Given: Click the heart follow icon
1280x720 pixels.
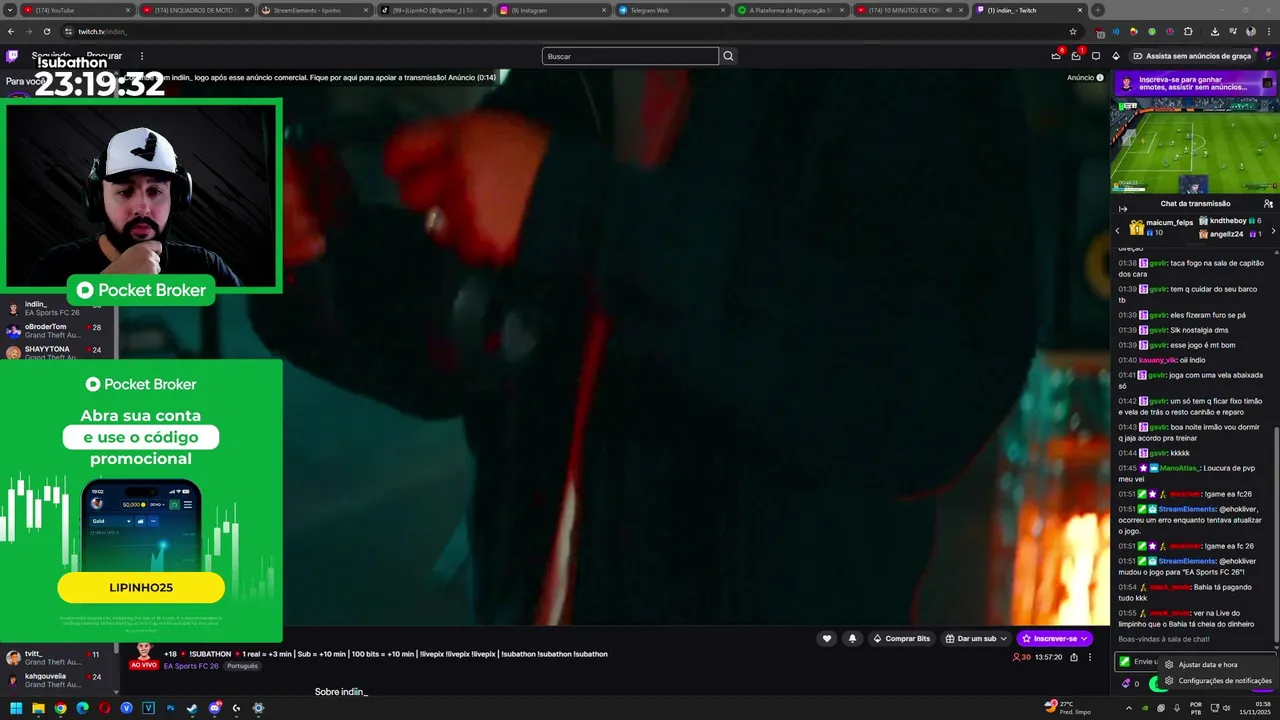Looking at the screenshot, I should coord(826,638).
